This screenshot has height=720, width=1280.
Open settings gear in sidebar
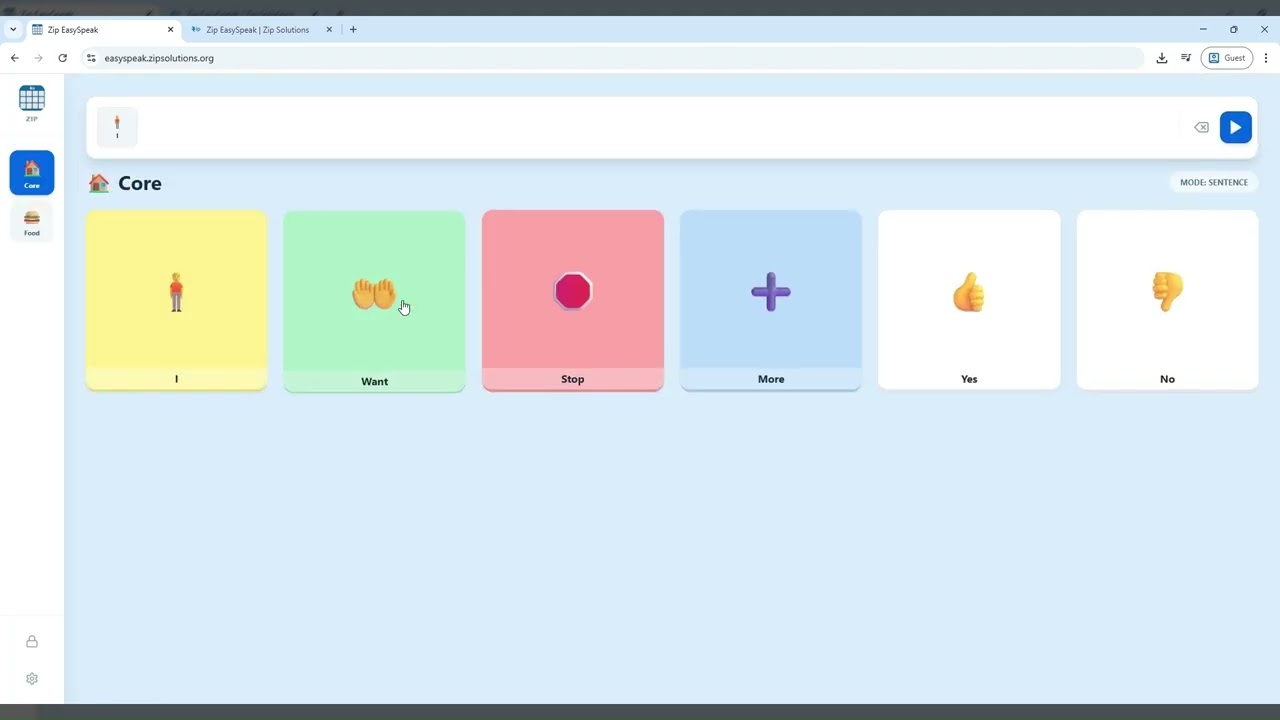click(x=32, y=678)
